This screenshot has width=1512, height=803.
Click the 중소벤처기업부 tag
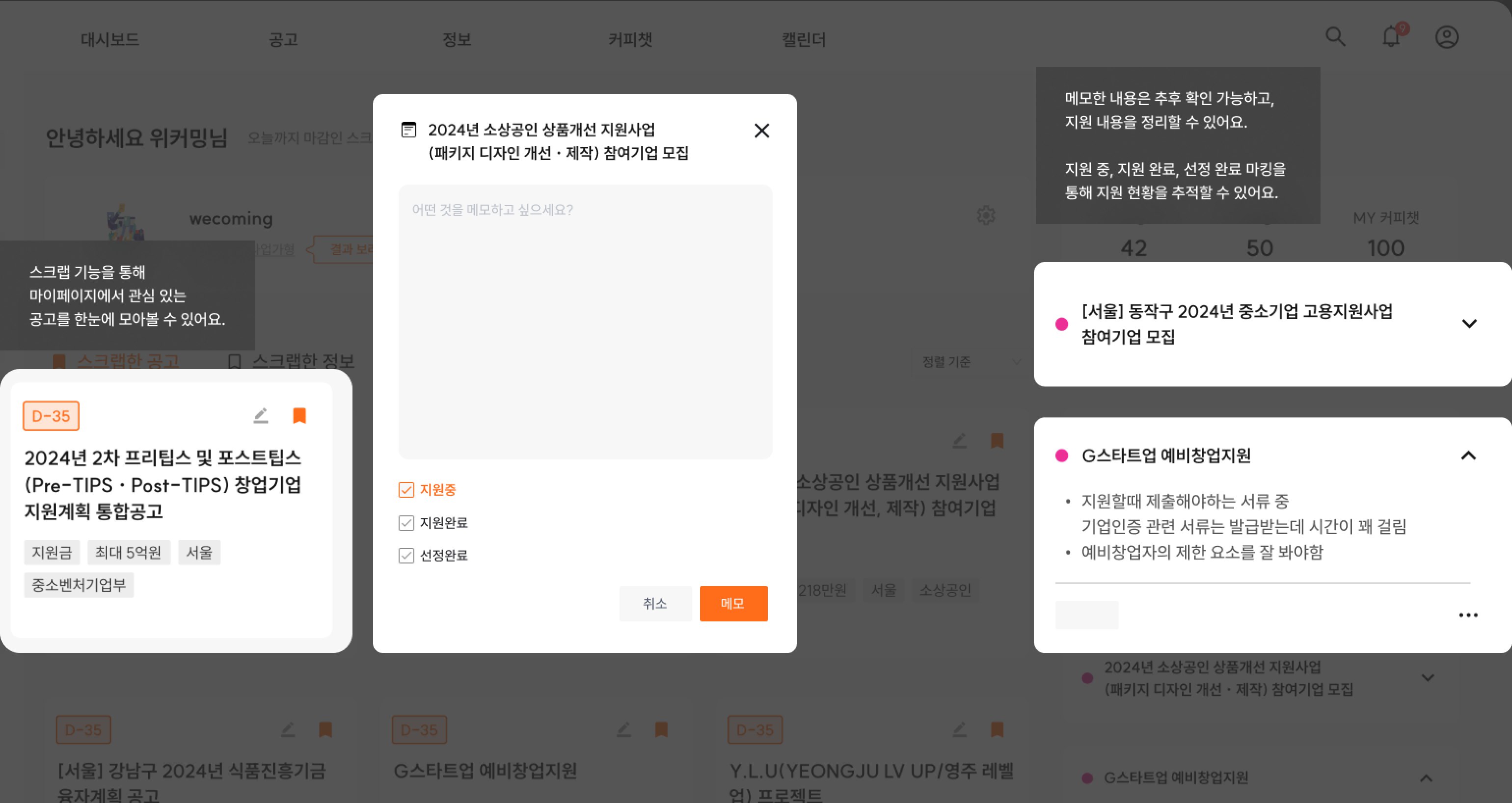[x=79, y=585]
